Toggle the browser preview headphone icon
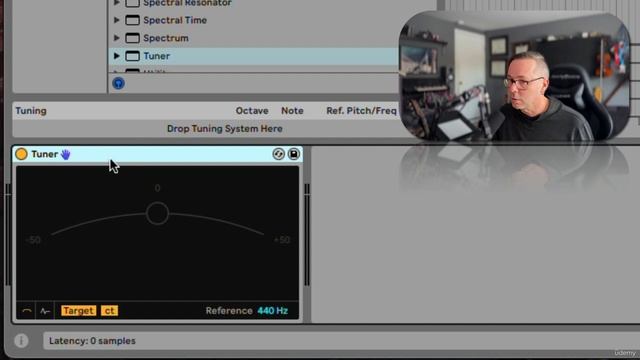Screen dimensions: 640x360 [118, 83]
